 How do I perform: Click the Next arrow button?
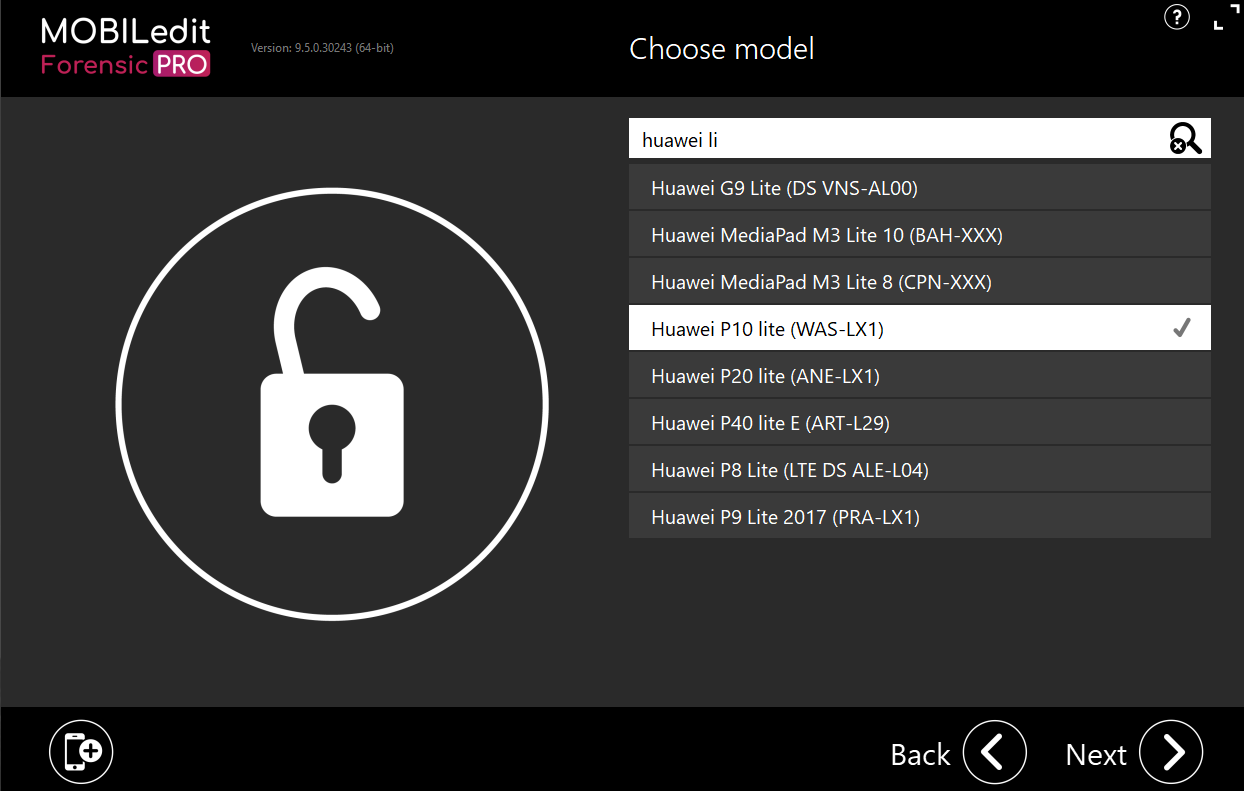click(1171, 752)
